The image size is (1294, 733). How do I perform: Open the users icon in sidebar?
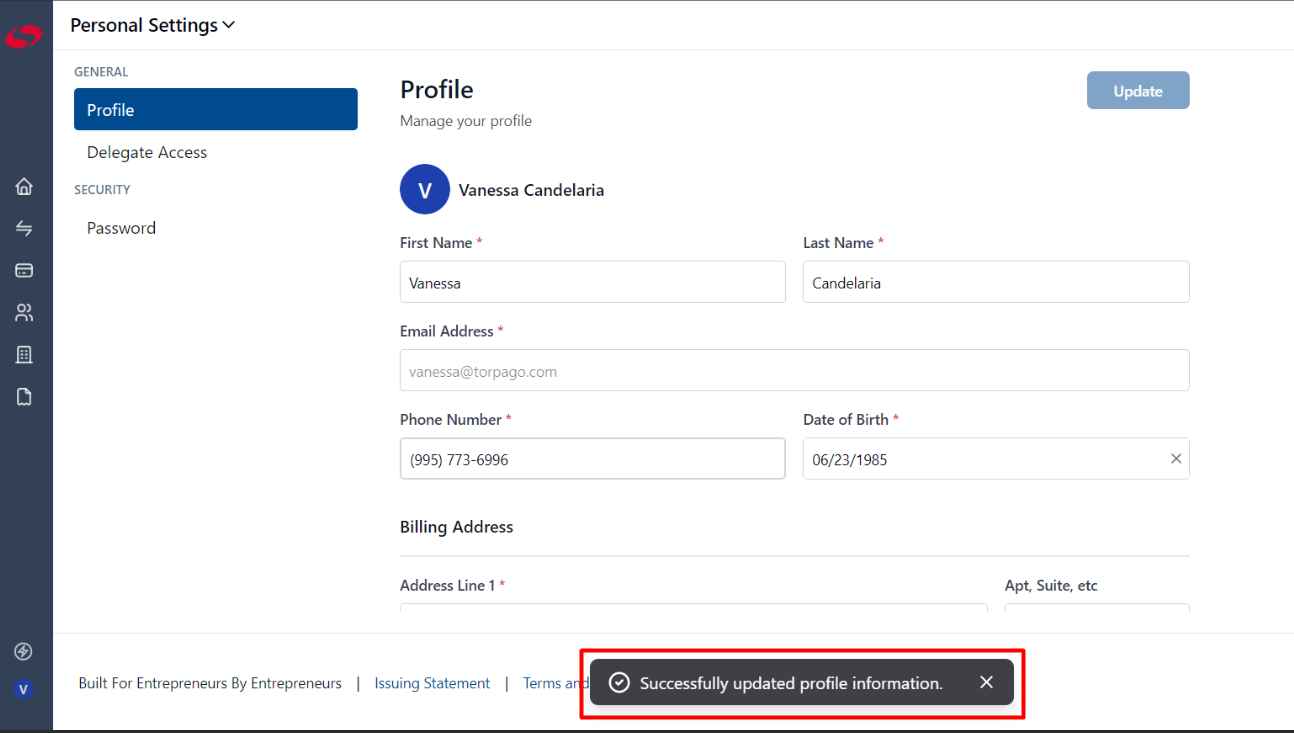click(x=24, y=313)
